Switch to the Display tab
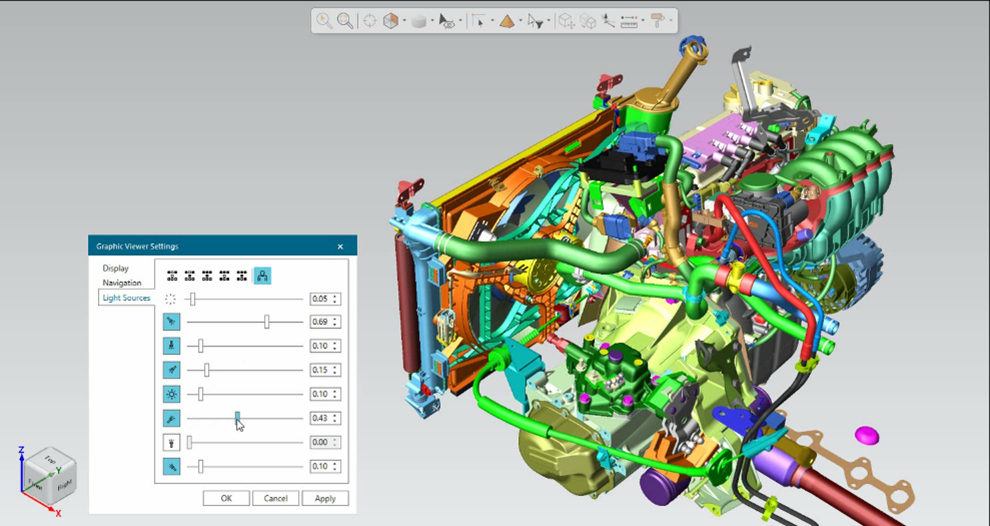990x526 pixels. (x=116, y=268)
